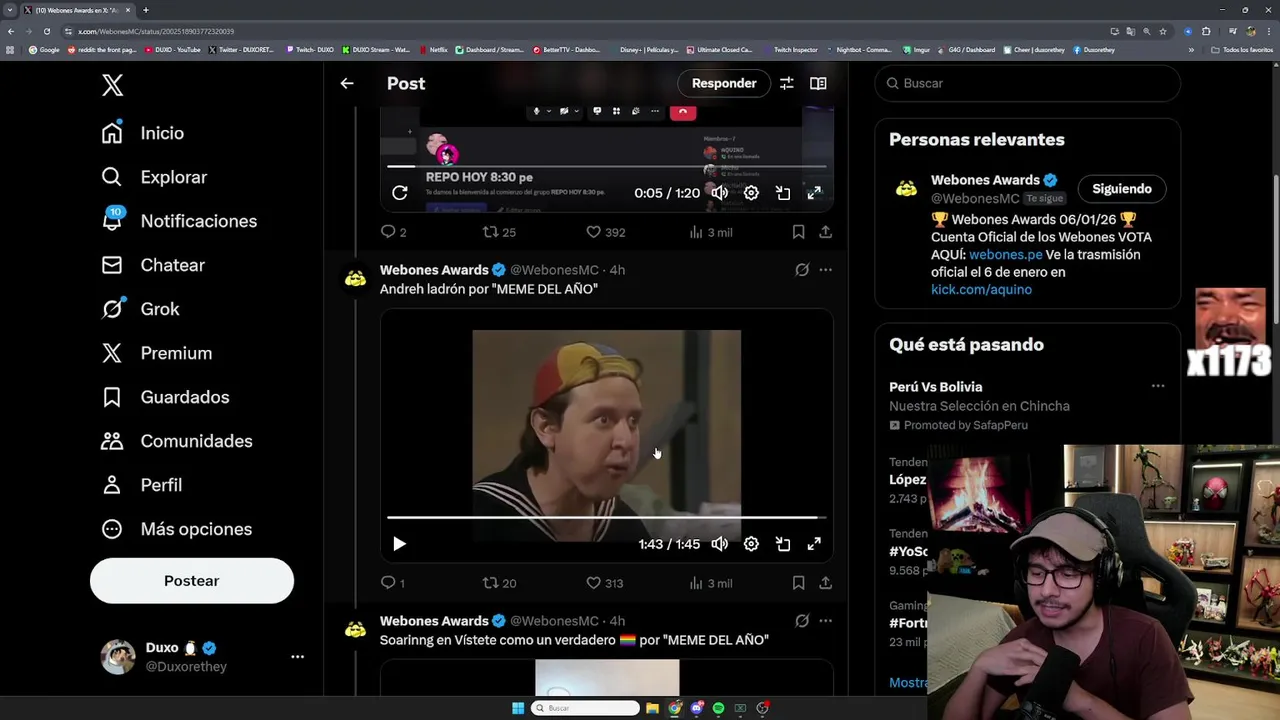Open more menu on Soarinng post

tap(825, 621)
